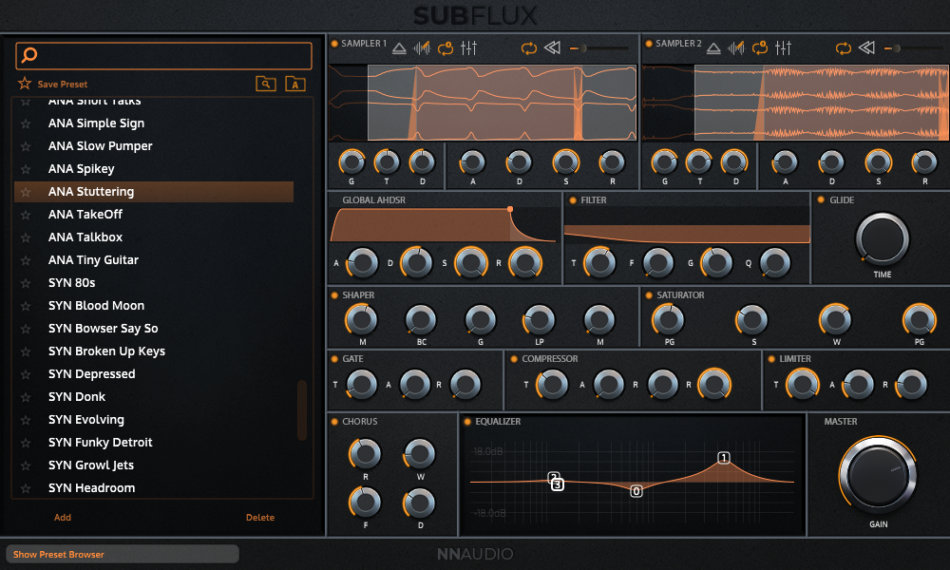Click the Master Gain knob
950x570 pixels.
878,476
